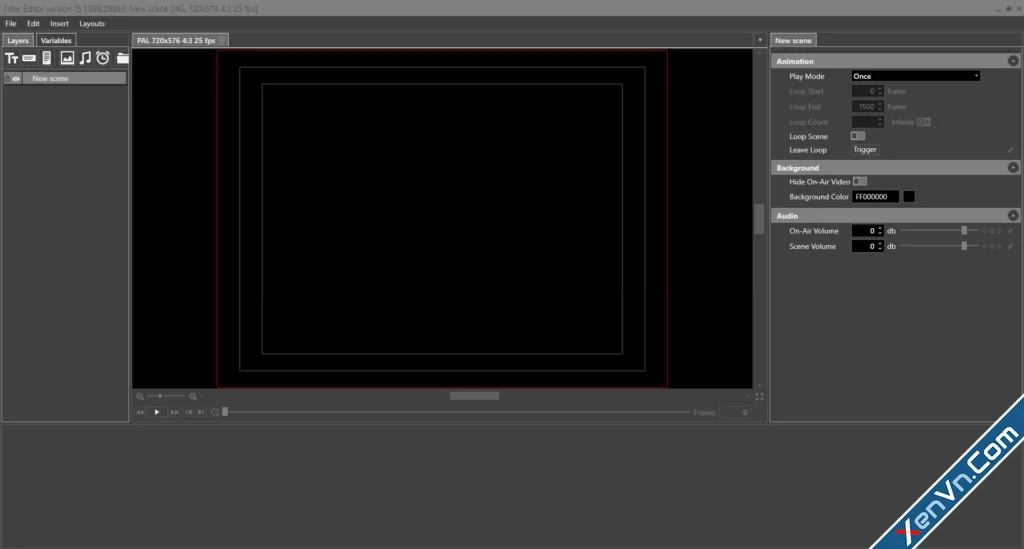Click the pencil edit icon for On-Air Volume
This screenshot has height=549, width=1024.
coord(1010,231)
